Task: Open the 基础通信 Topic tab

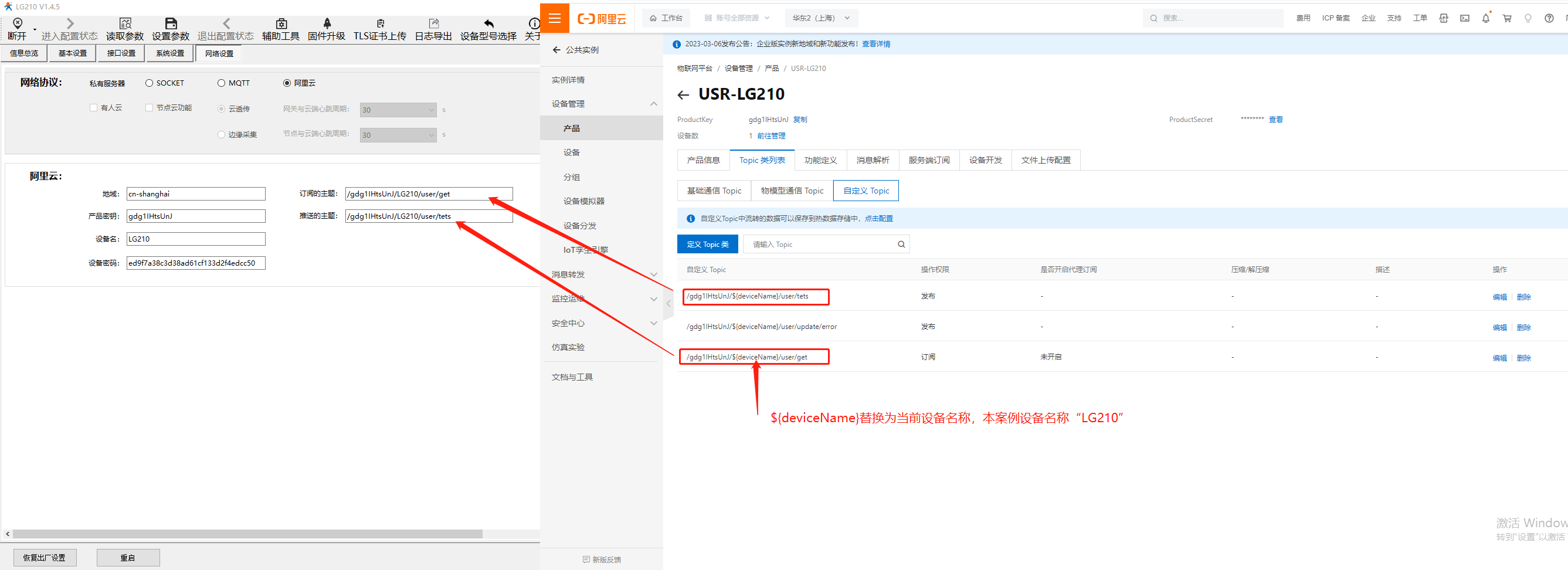Action: tap(714, 191)
